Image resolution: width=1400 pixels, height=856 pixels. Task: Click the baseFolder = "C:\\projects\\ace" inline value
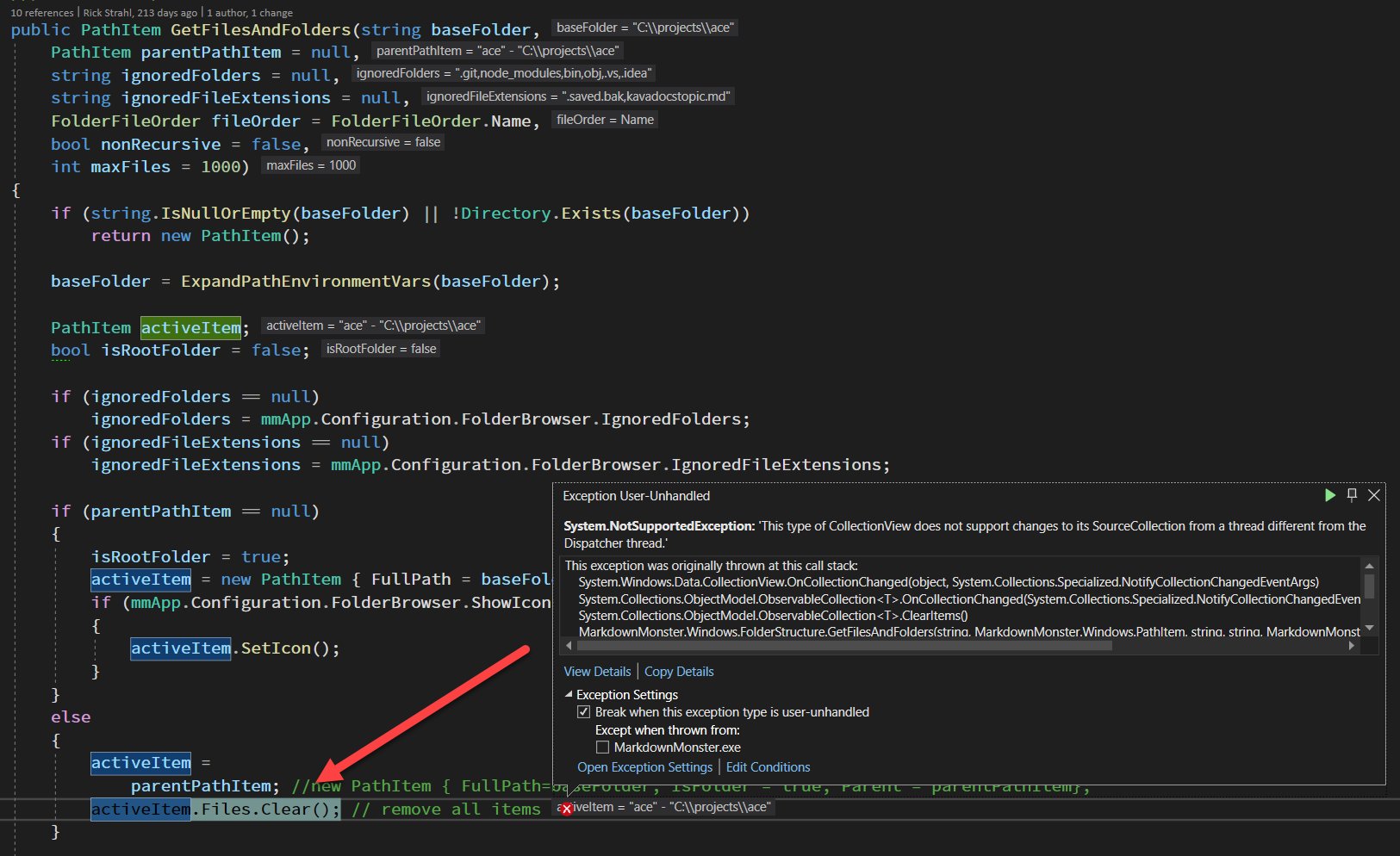pos(645,28)
